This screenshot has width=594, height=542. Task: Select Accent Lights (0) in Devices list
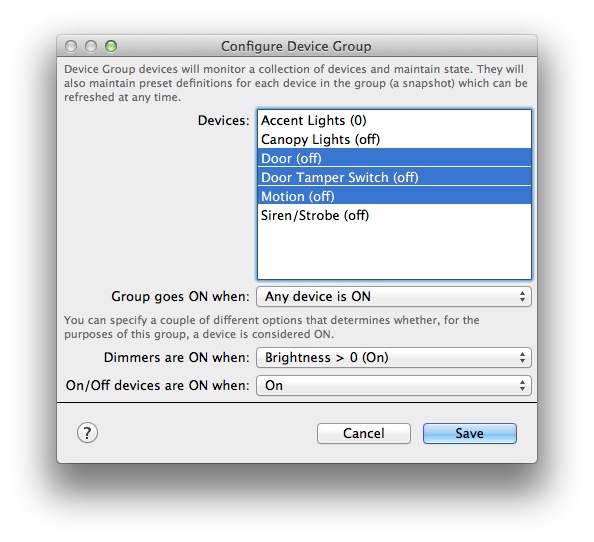coord(394,120)
